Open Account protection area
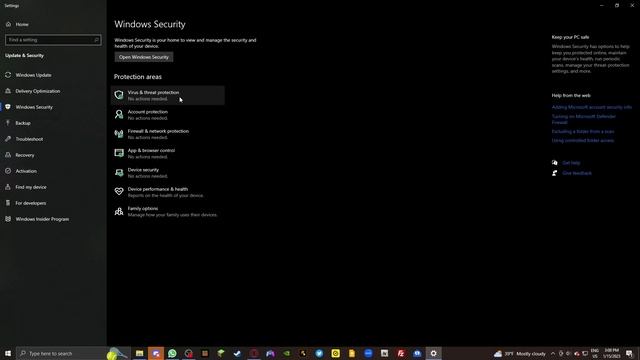Viewport: 640px width, 360px height. coord(168,115)
